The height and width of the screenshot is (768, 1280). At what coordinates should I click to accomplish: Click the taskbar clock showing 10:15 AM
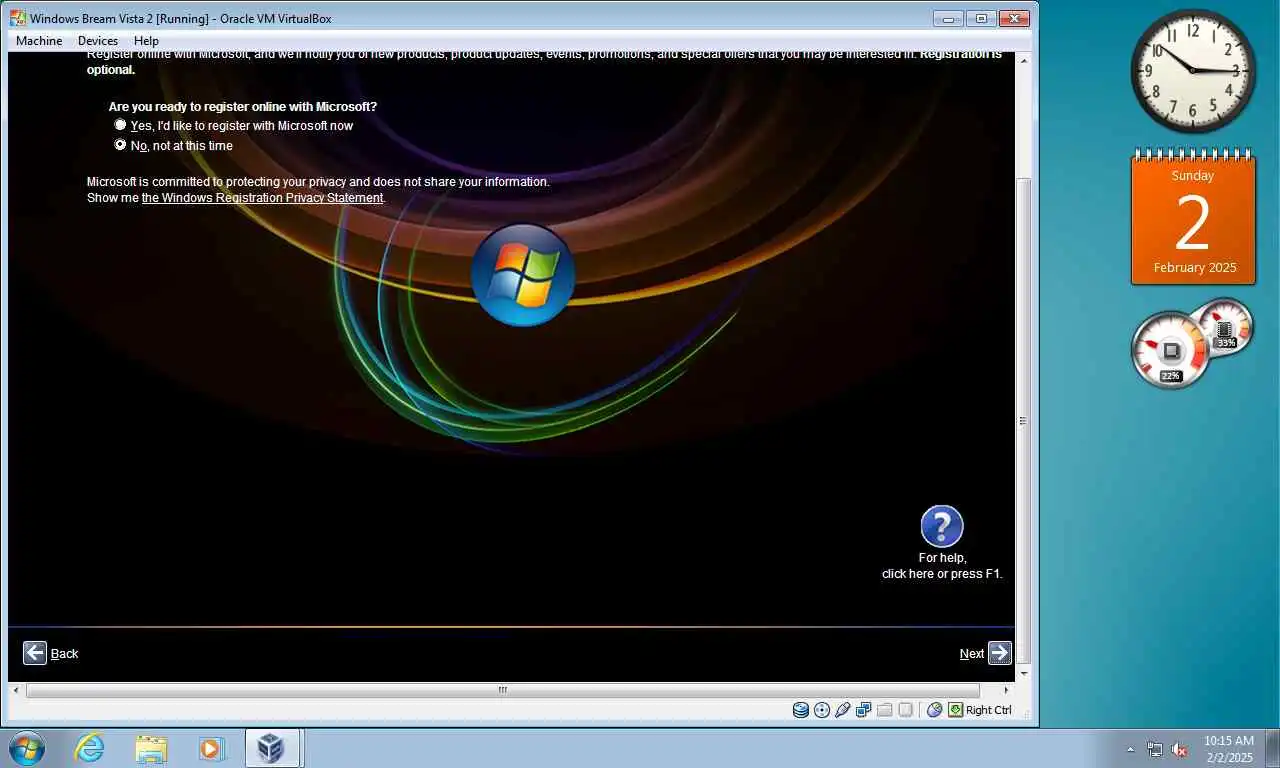click(x=1229, y=749)
